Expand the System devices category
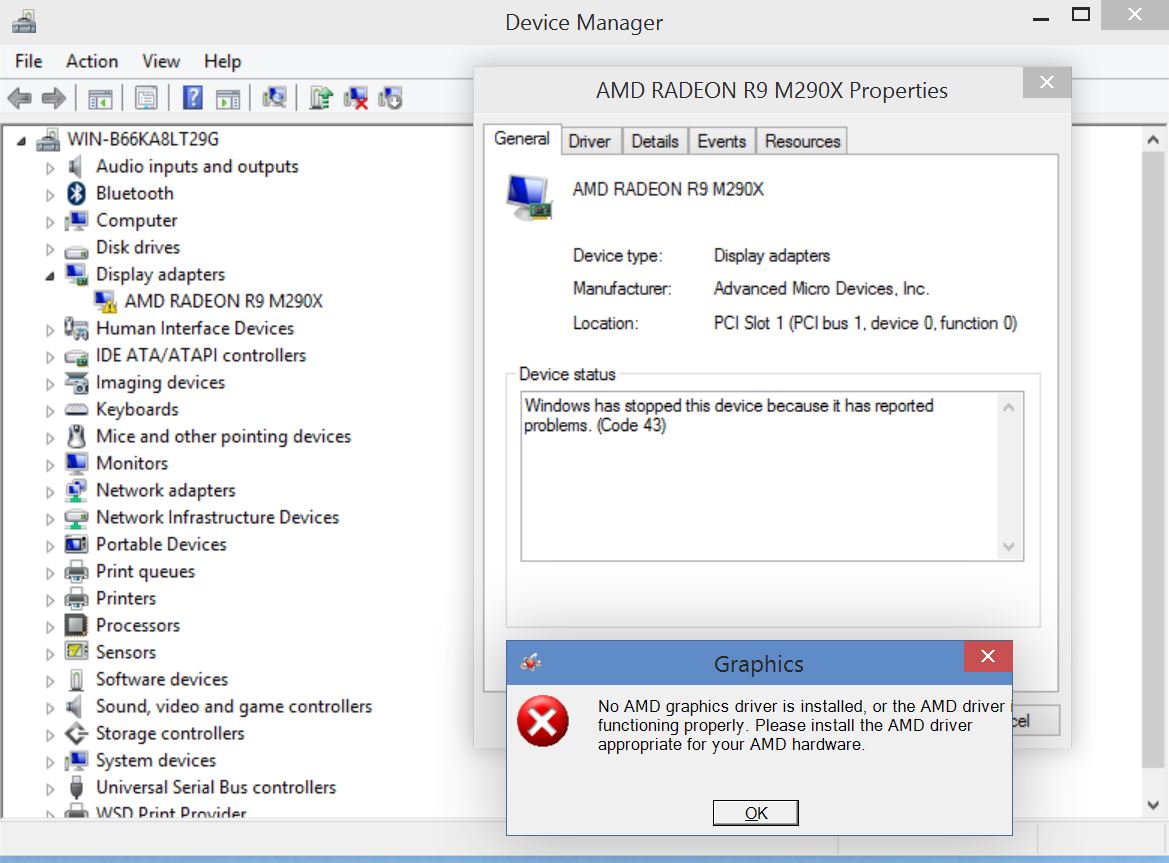 tap(50, 762)
